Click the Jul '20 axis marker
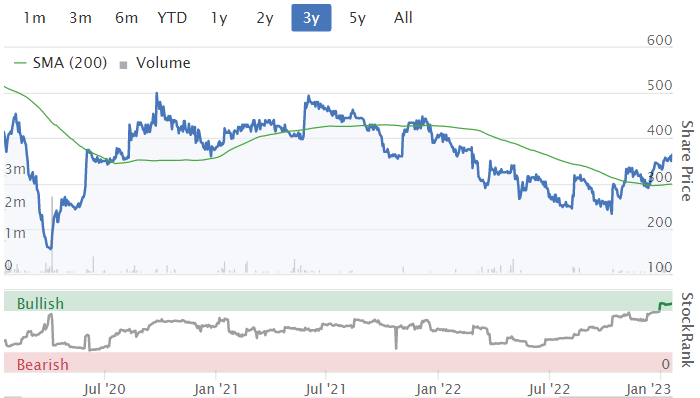The width and height of the screenshot is (700, 398). click(x=105, y=389)
